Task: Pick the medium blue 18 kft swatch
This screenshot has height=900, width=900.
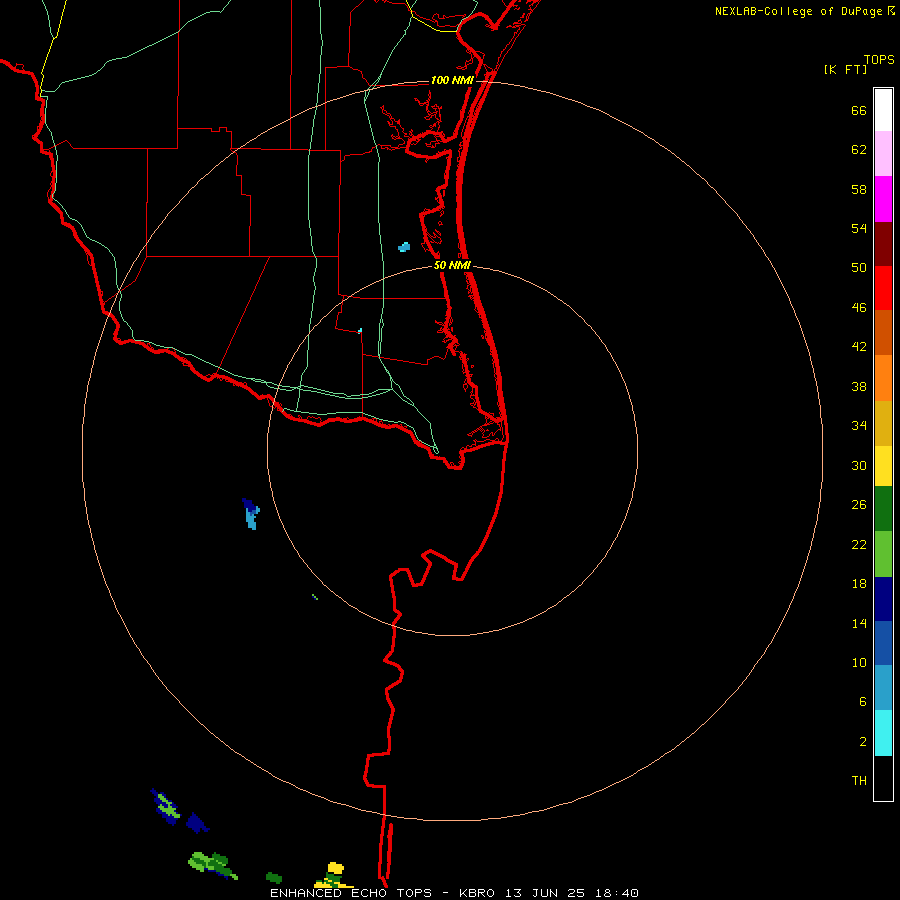Action: (x=883, y=643)
